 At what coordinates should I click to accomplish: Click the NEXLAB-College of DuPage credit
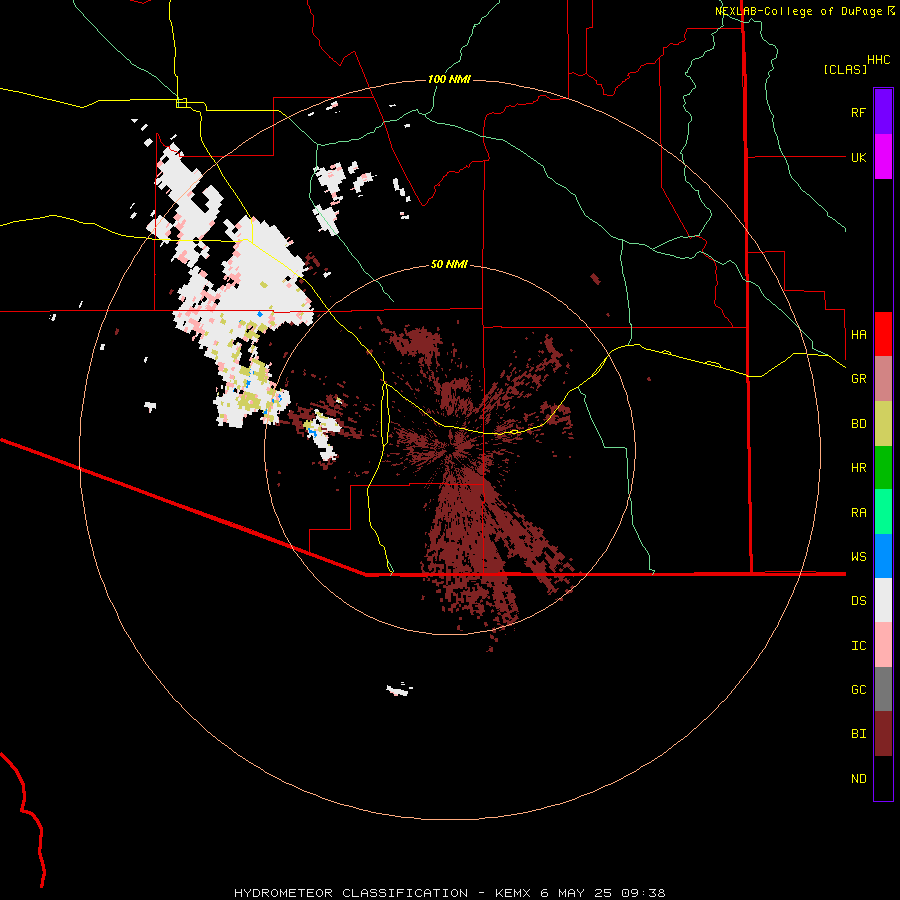(798, 11)
